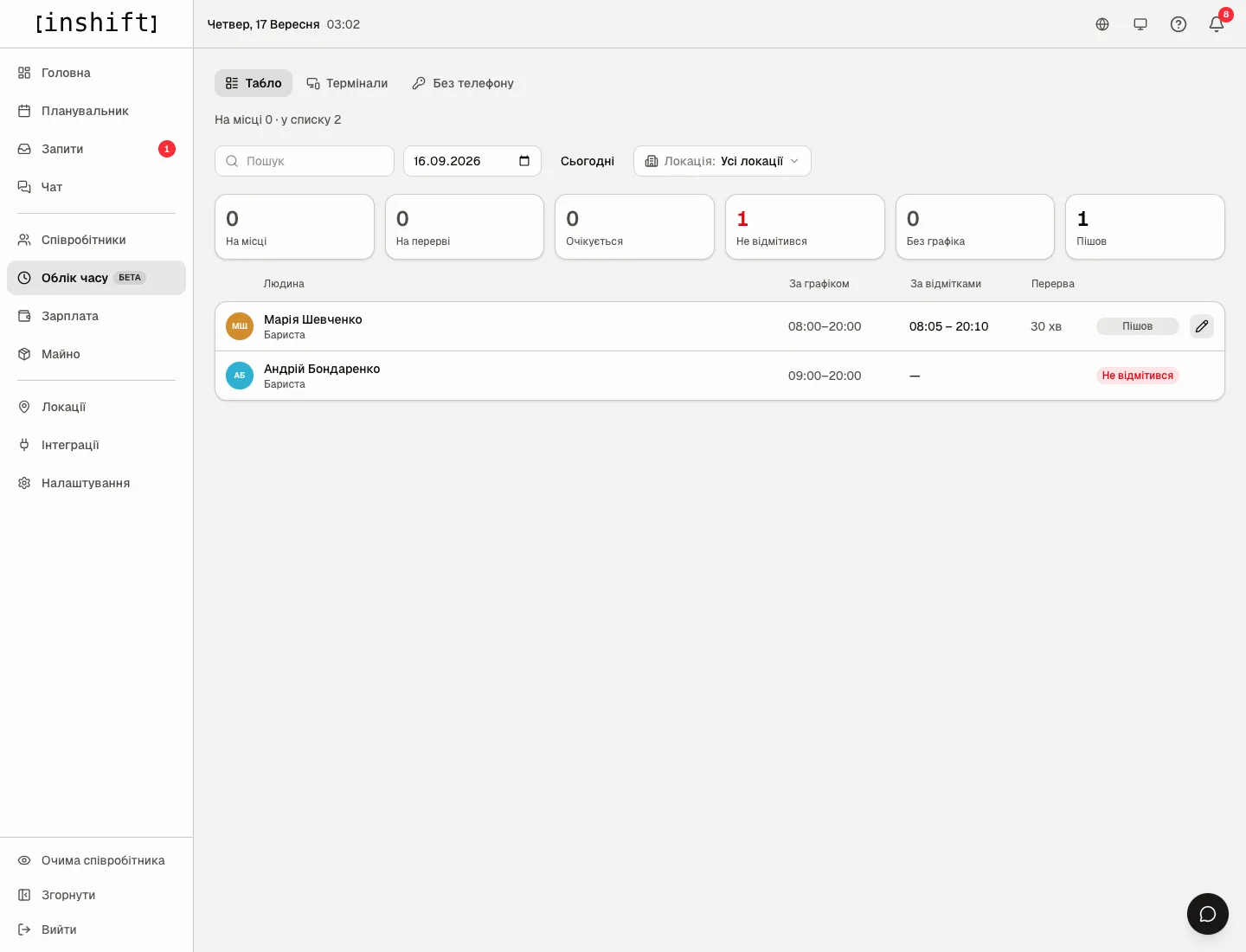This screenshot has height=952, width=1246.
Task: Open Планувальник in sidebar
Action: point(96,111)
